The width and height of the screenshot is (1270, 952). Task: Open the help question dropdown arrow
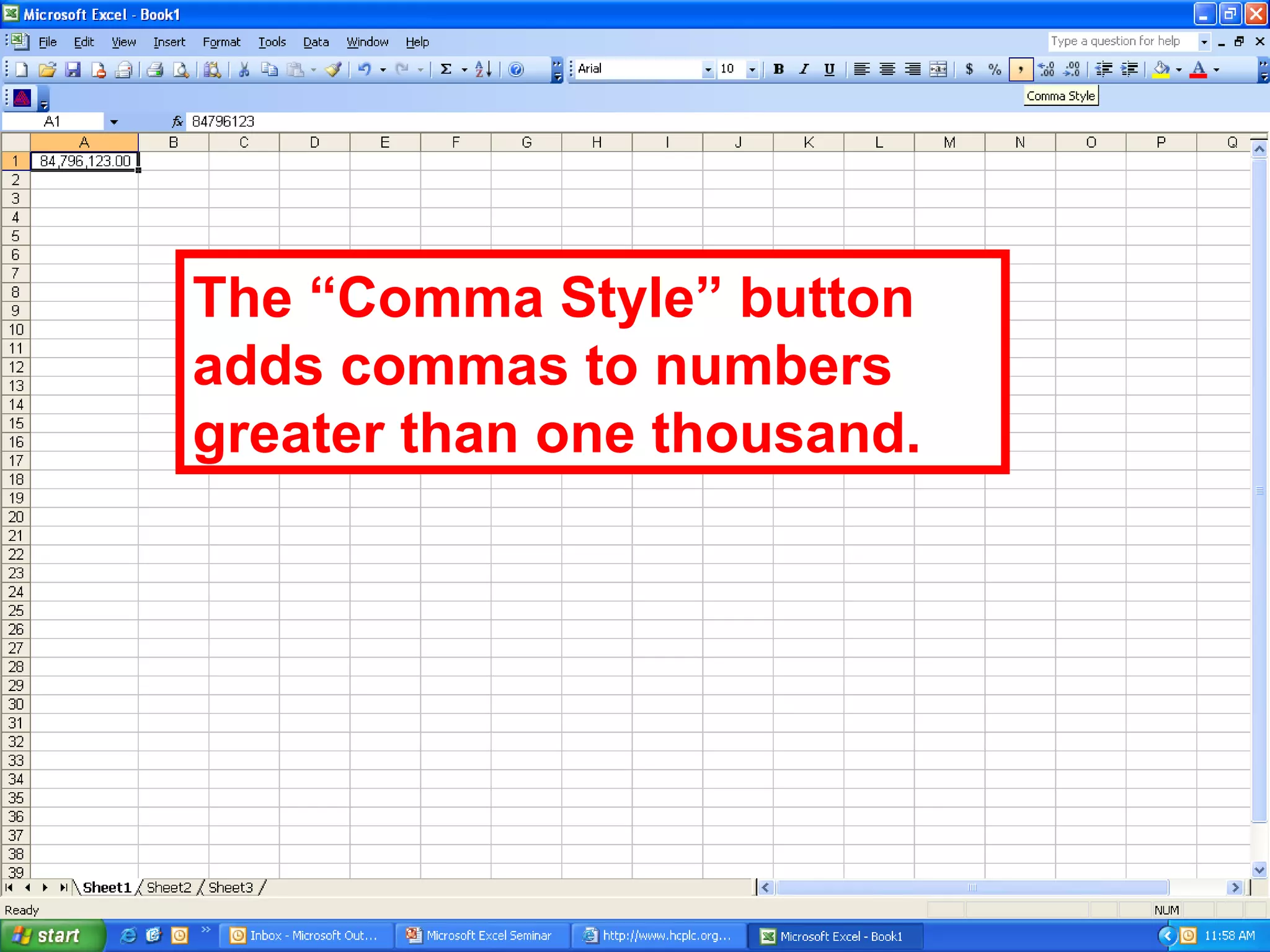[1204, 42]
